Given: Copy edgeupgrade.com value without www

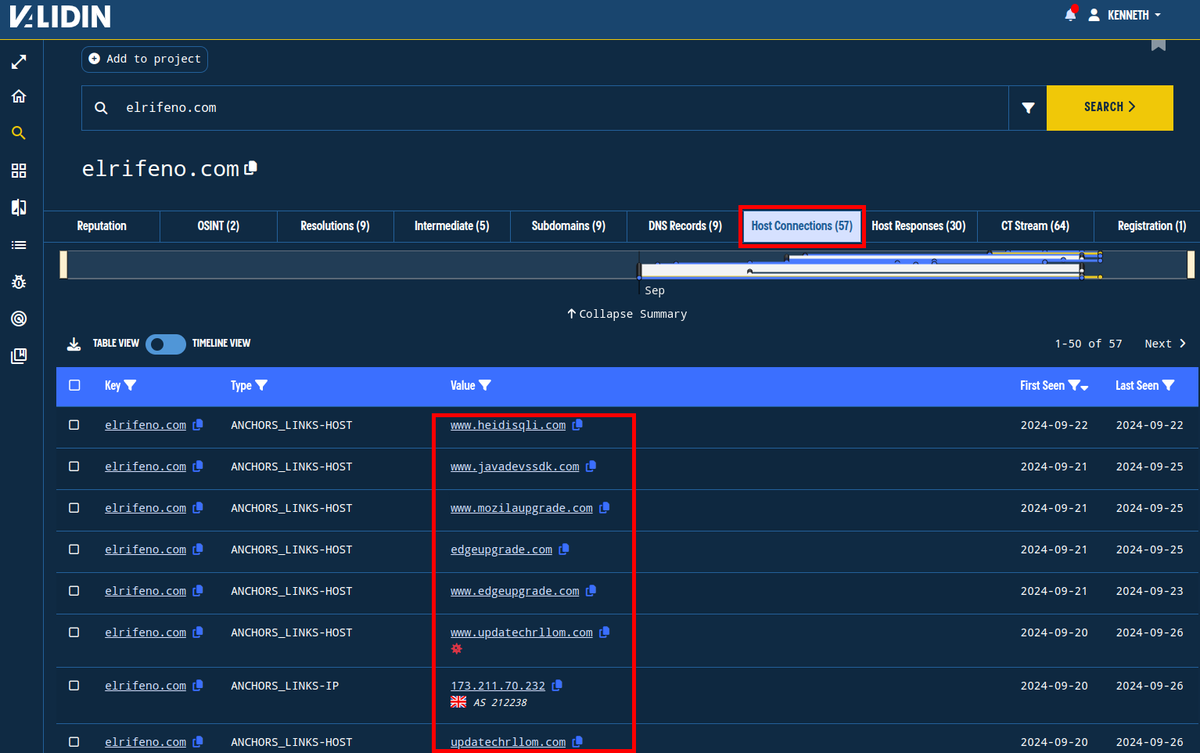Looking at the screenshot, I should tap(564, 549).
